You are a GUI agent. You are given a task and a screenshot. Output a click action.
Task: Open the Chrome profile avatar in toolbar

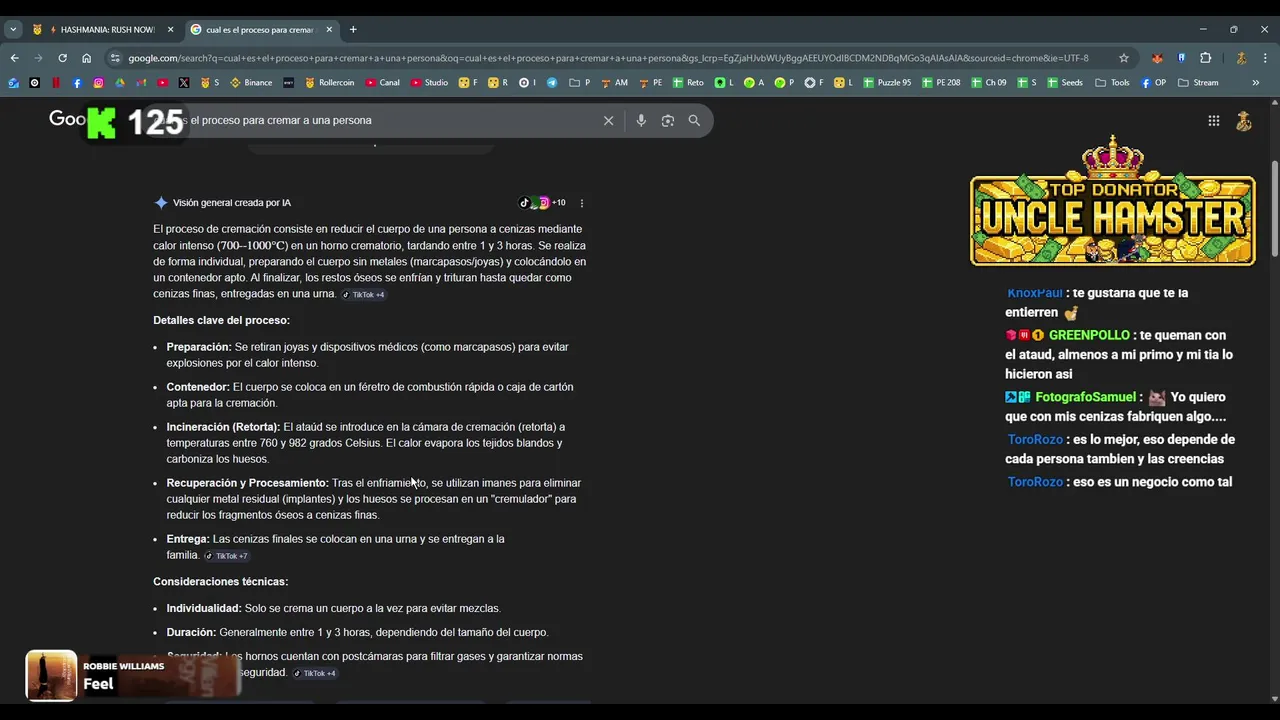[x=1241, y=58]
